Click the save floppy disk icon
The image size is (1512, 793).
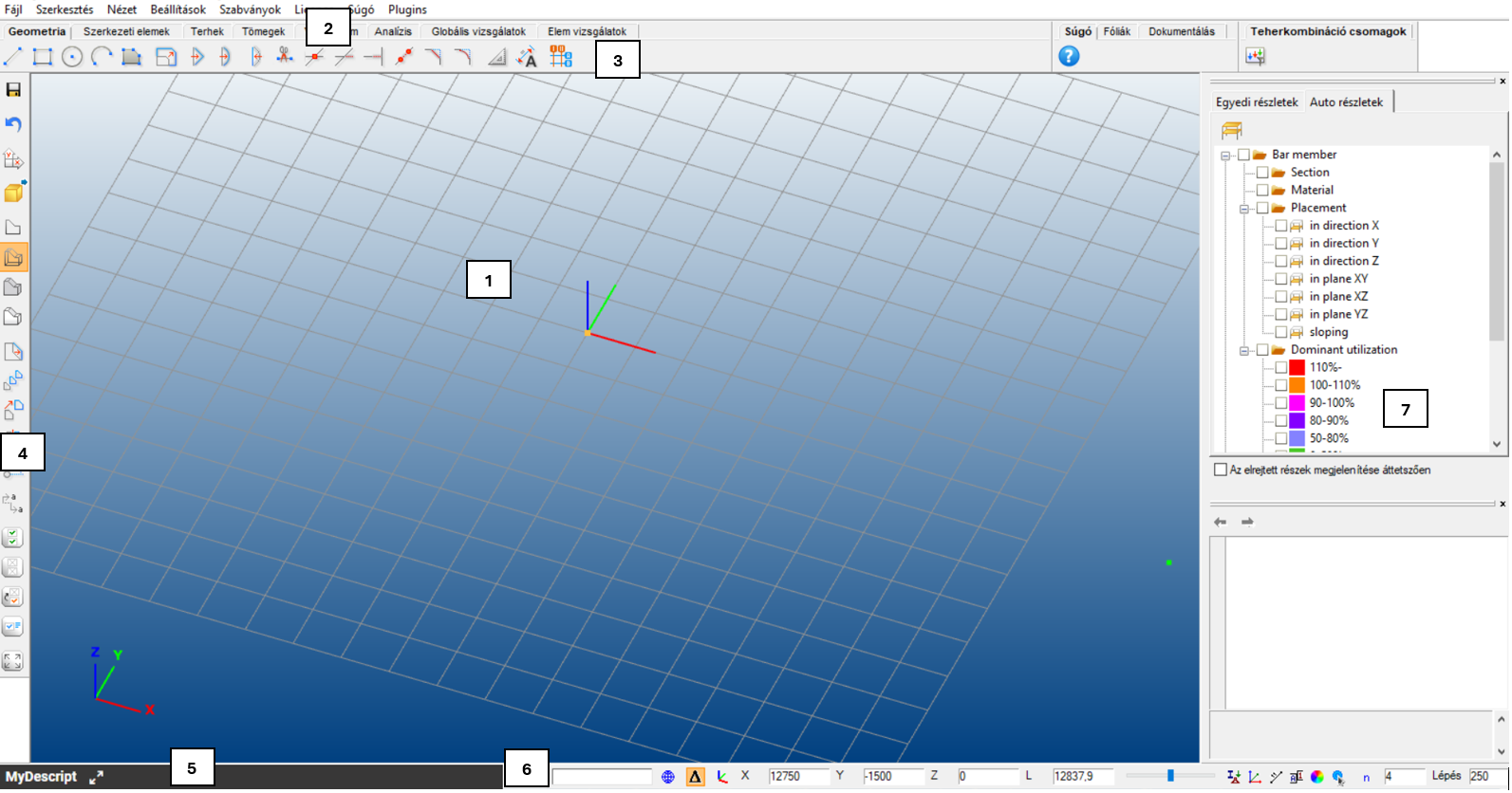[13, 90]
